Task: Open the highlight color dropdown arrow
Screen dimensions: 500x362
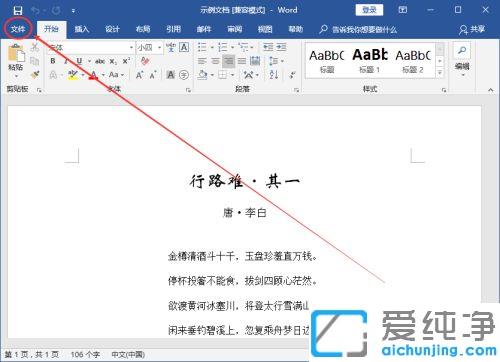Action: pos(83,75)
